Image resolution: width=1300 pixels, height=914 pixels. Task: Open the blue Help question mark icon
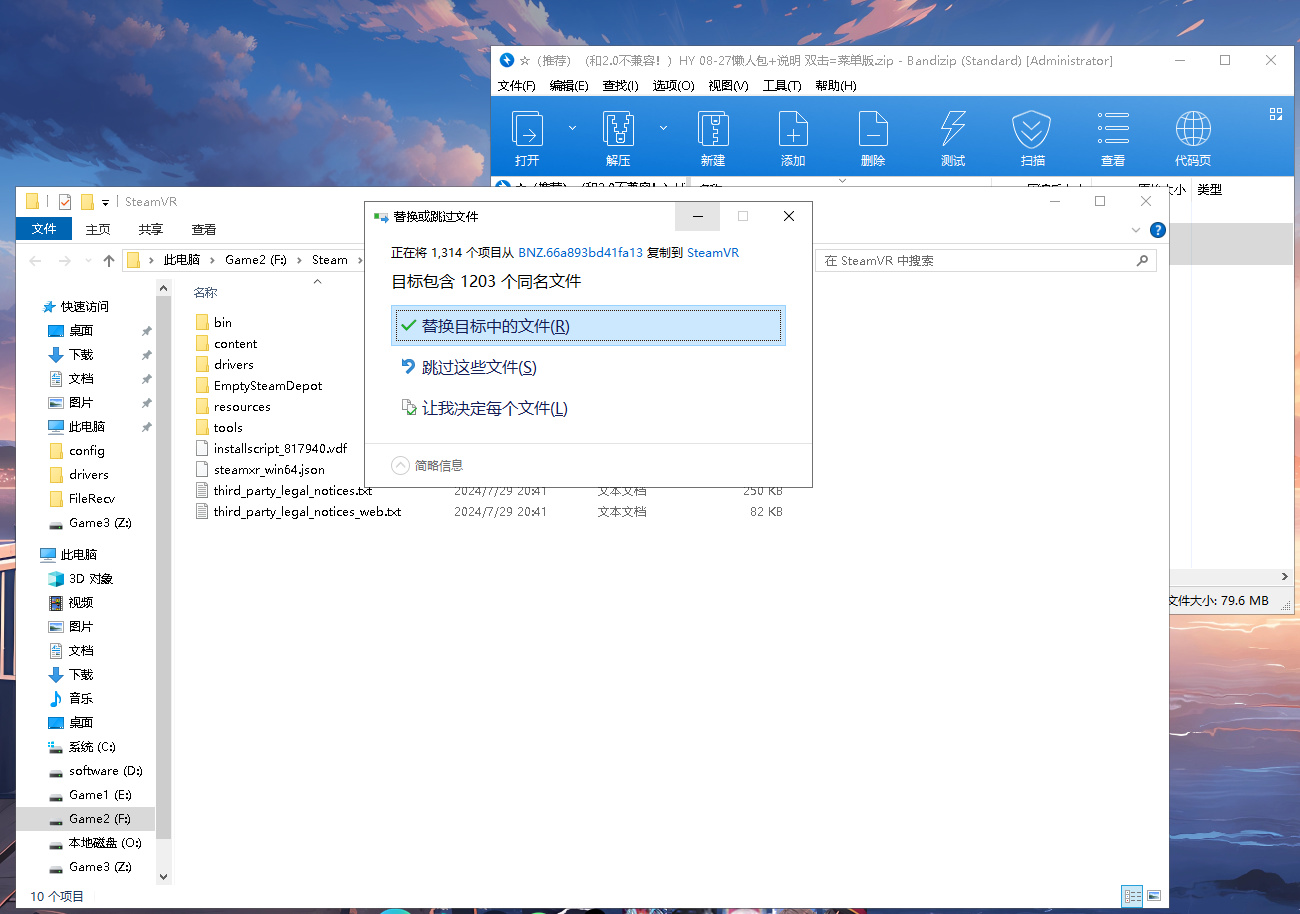(1158, 229)
